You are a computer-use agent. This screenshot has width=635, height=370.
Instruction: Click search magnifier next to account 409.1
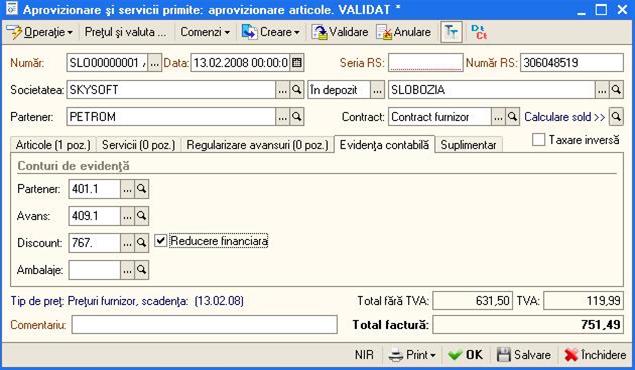141,216
